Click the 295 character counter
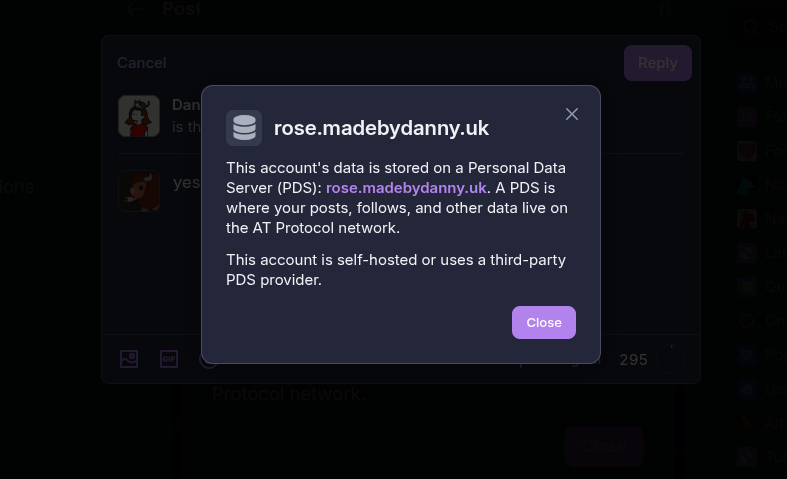Viewport: 787px width, 479px height. point(633,360)
